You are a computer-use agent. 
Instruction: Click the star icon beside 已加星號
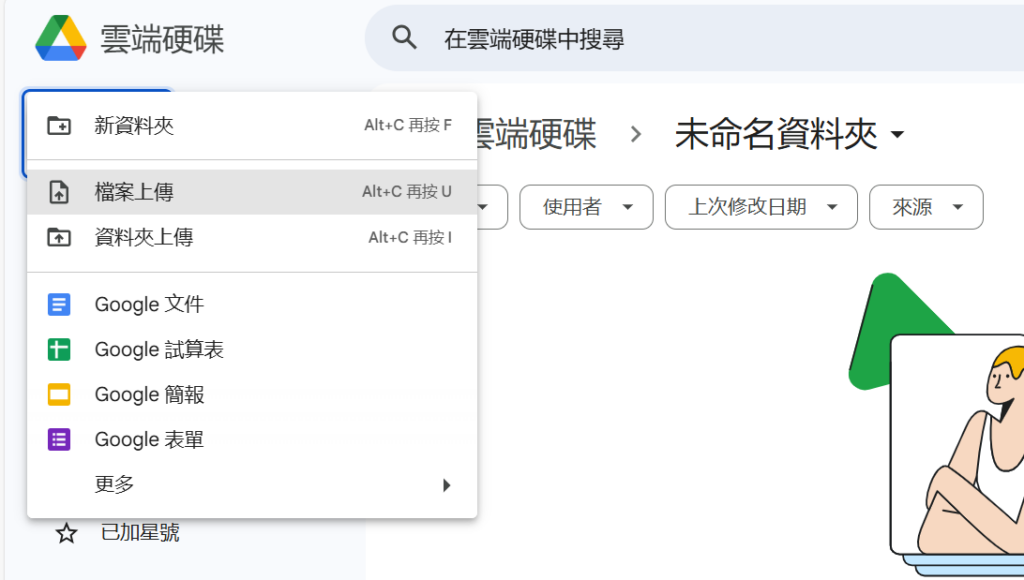66,534
